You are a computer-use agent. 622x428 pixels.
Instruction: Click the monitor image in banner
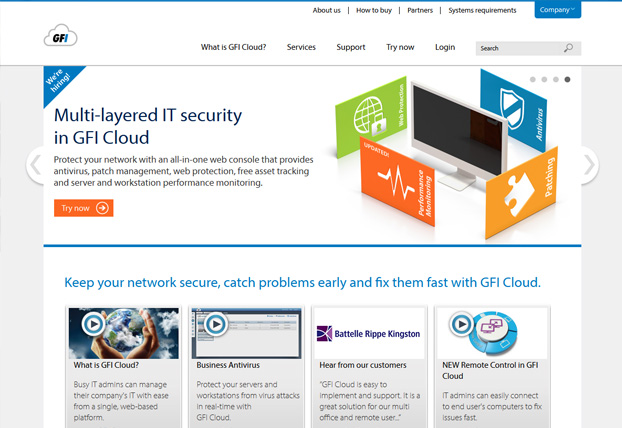458,135
